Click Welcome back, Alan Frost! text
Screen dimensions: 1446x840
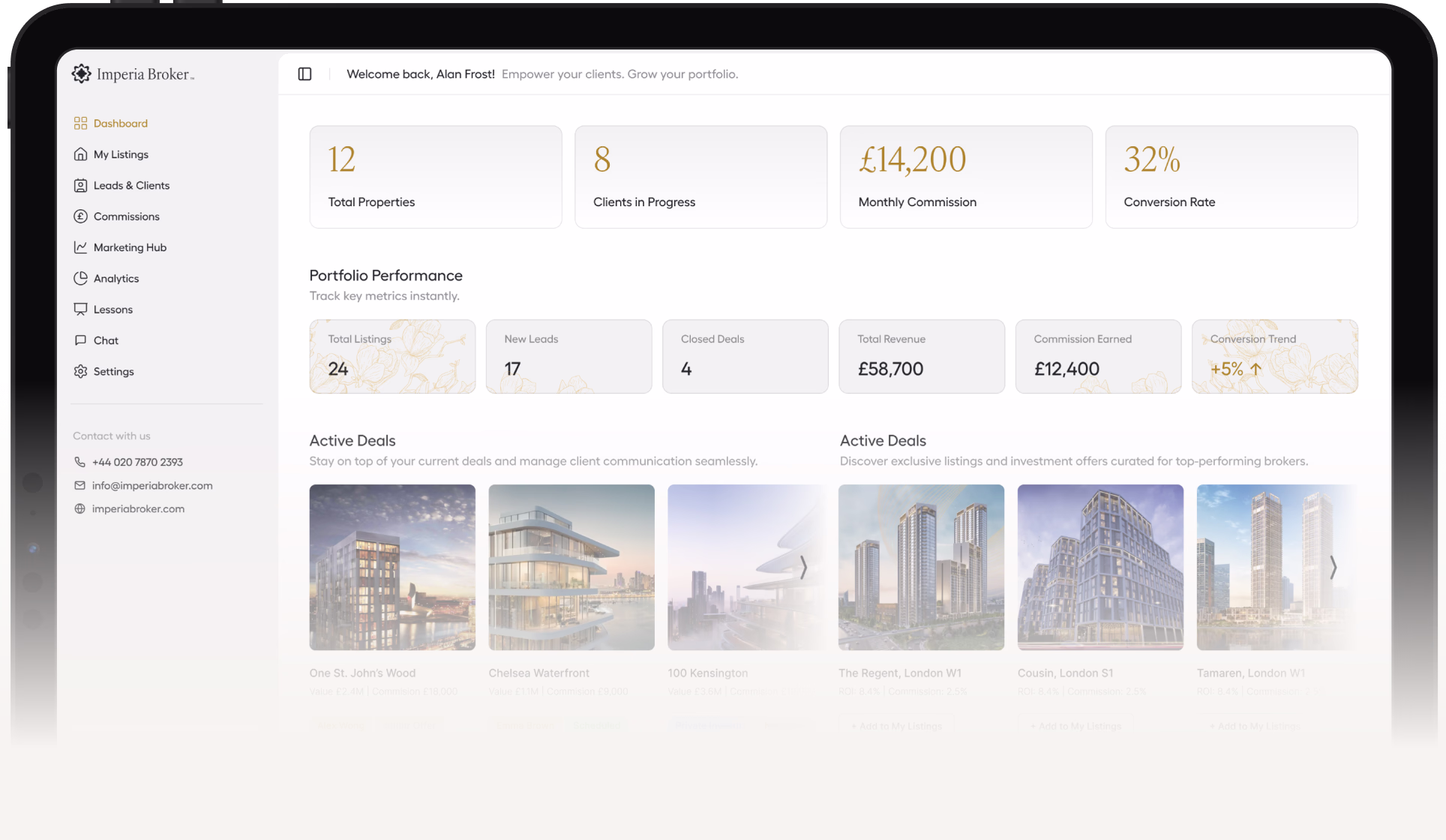point(421,73)
